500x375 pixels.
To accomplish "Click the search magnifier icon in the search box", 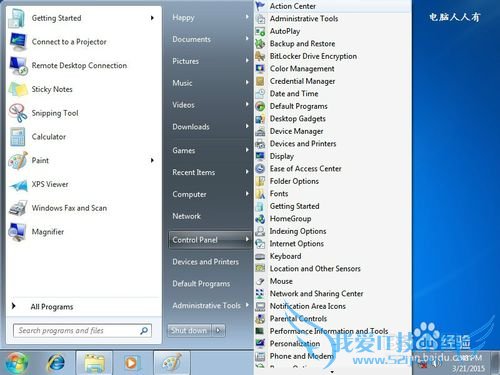I will coord(144,331).
